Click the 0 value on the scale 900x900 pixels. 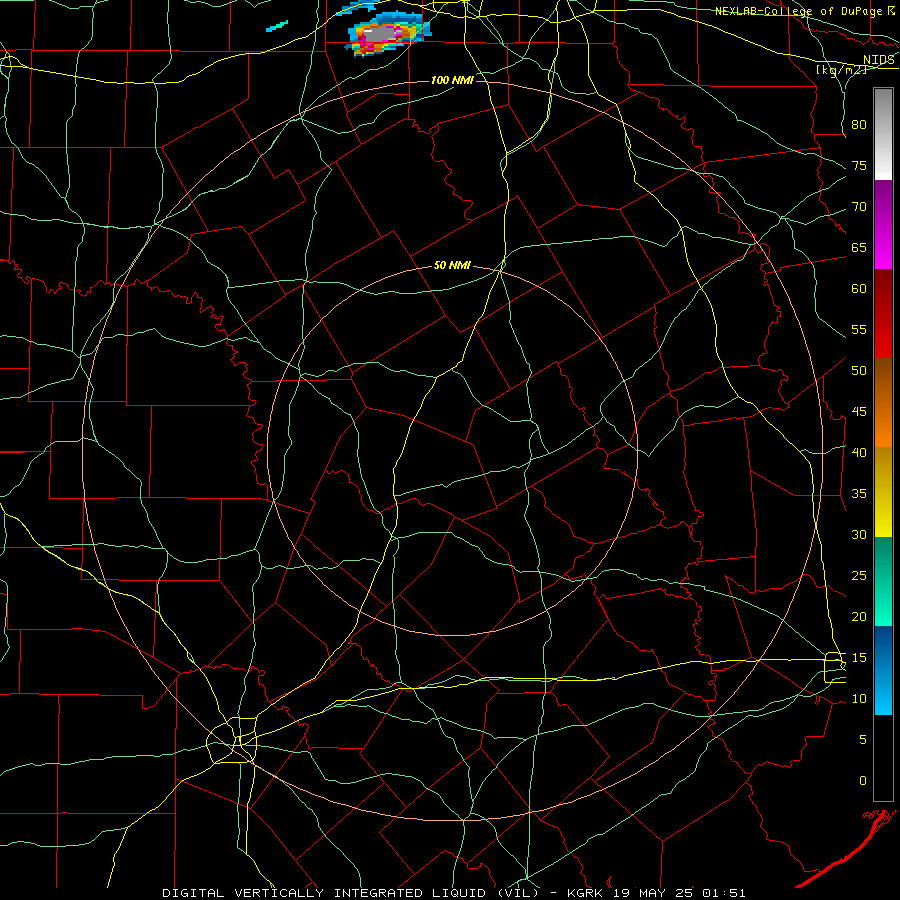[x=863, y=781]
